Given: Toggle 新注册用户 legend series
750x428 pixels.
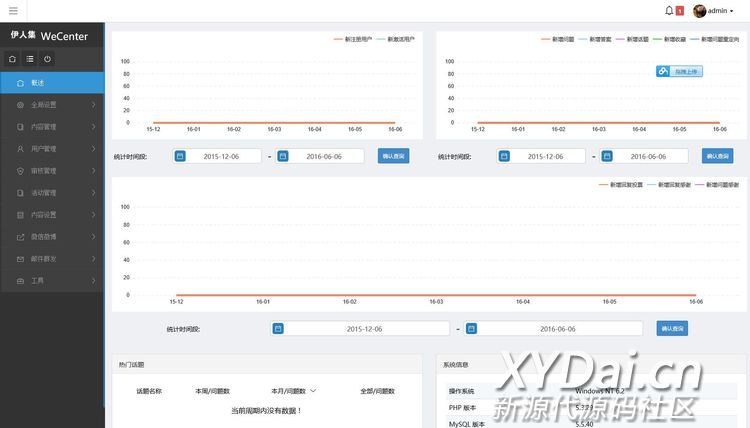Looking at the screenshot, I should [x=353, y=39].
